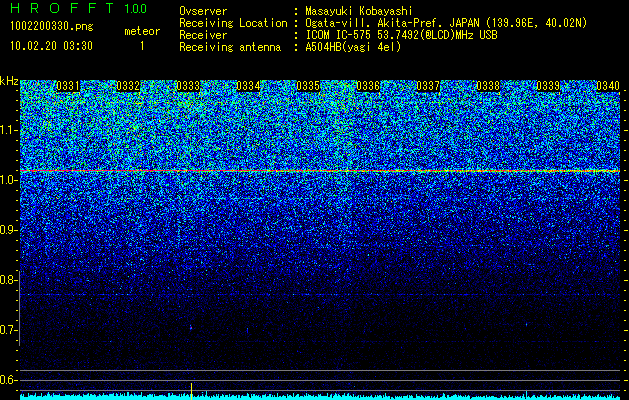Click time marker 0335
629x400 pixels.
tap(308, 86)
